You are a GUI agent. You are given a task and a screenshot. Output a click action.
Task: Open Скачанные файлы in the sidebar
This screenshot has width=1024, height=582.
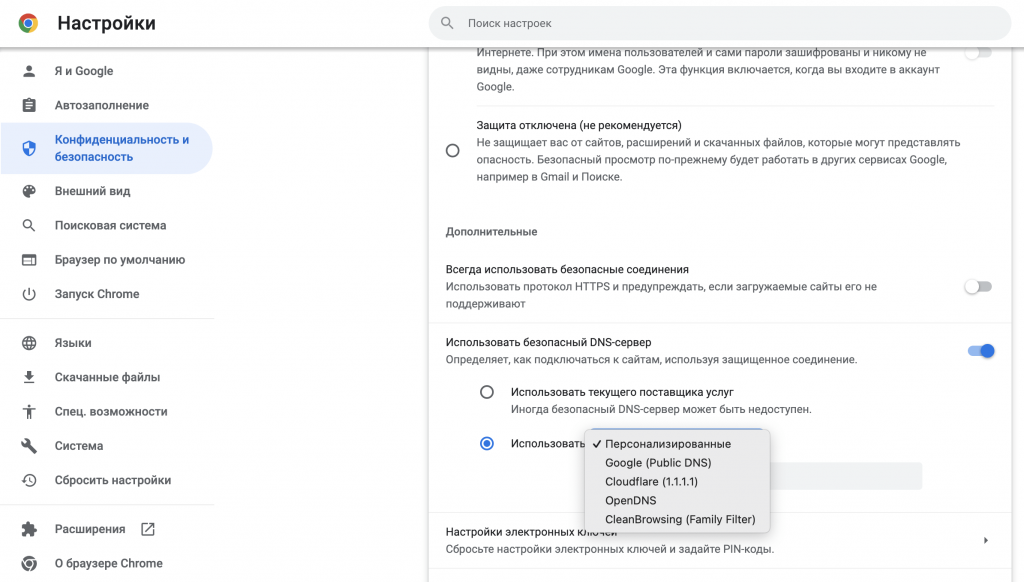click(107, 377)
